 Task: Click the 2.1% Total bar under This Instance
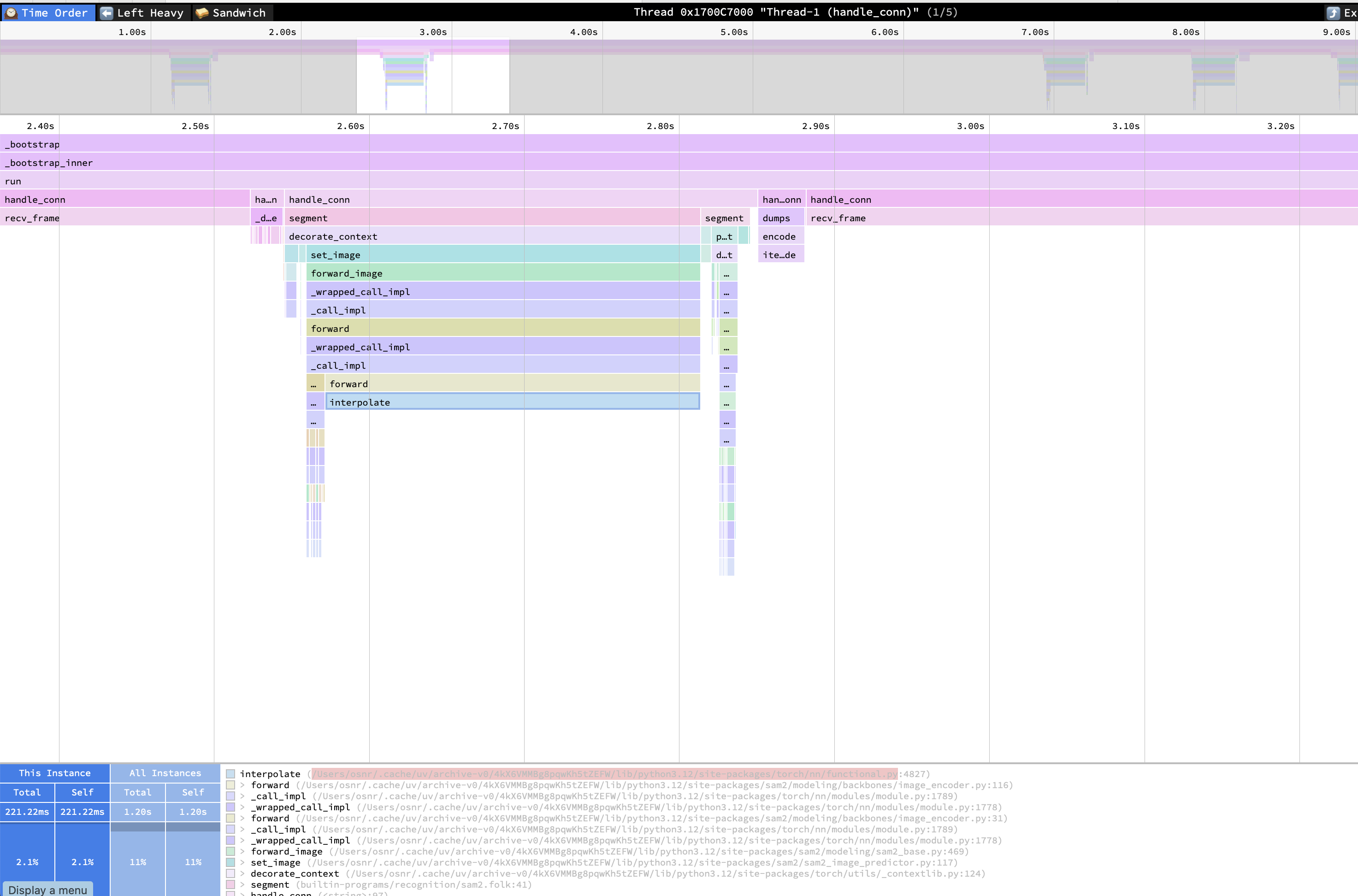27,859
